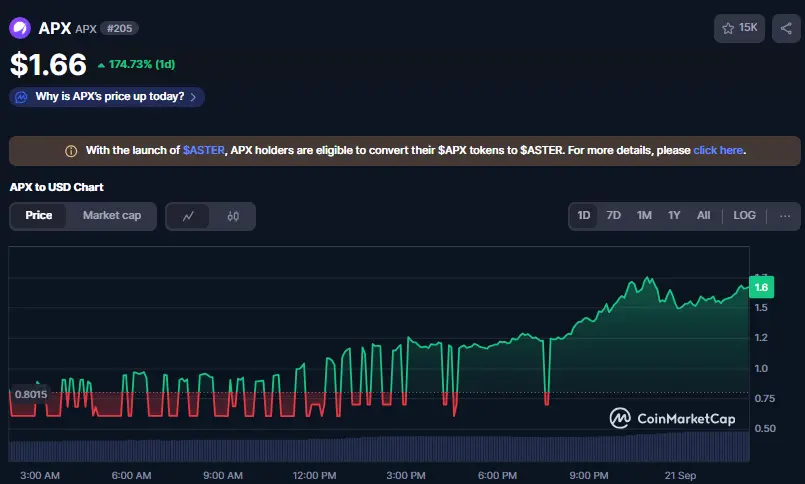
Task: Click the 3:00 AM time axis label
Action: pos(40,476)
